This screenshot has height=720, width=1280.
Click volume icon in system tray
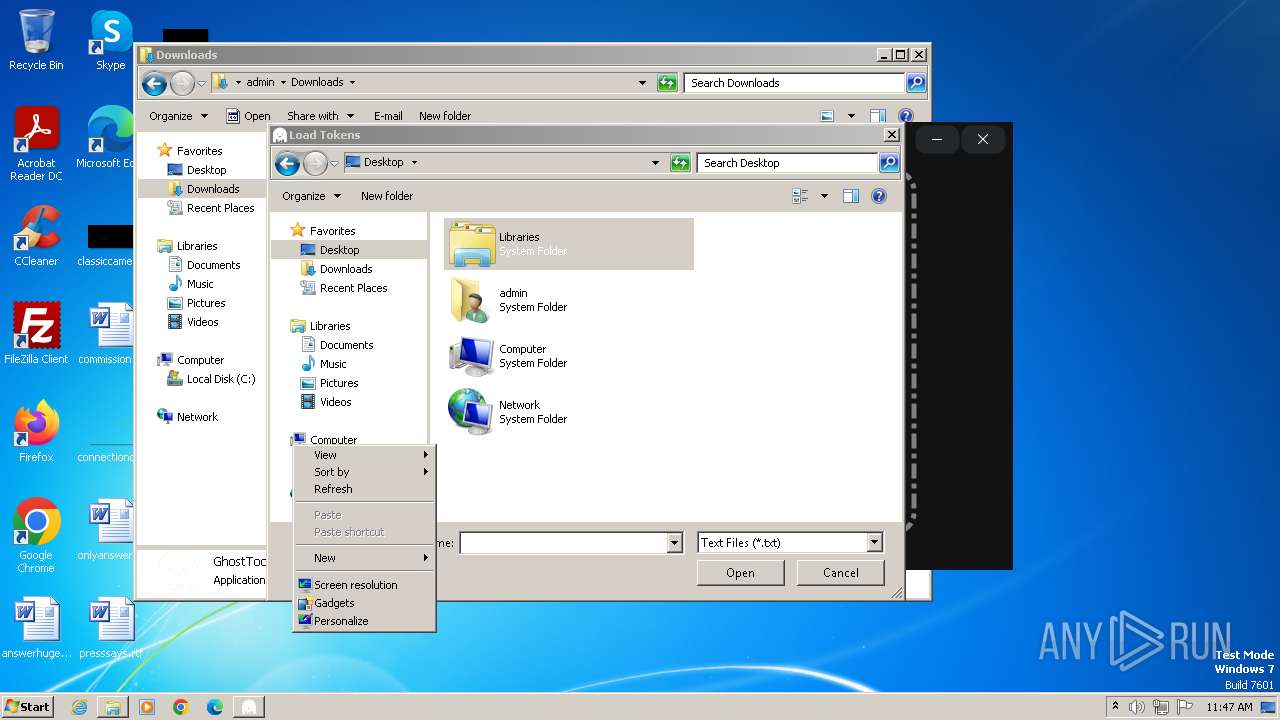(x=1137, y=707)
